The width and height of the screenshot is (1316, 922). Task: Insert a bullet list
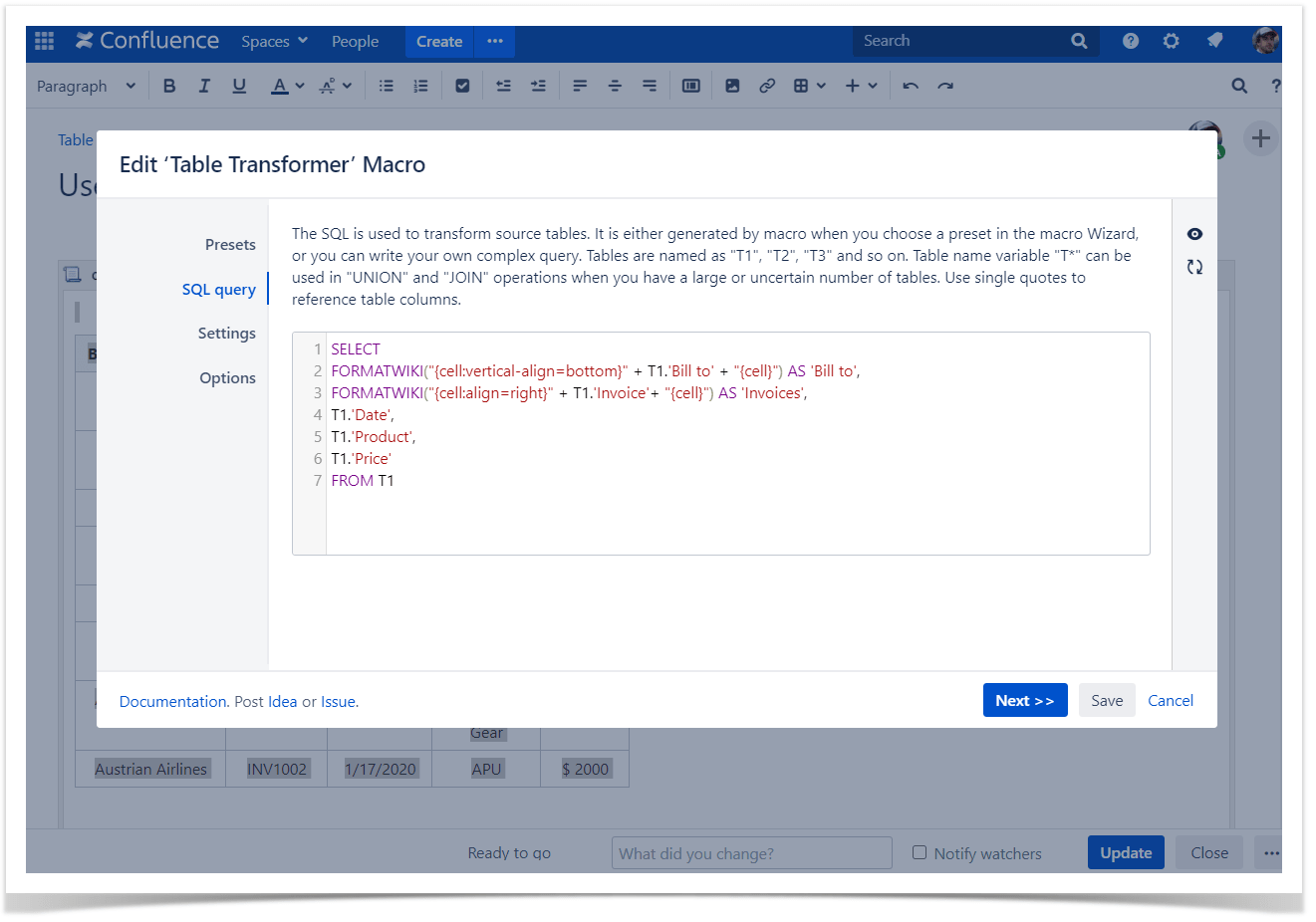[387, 86]
